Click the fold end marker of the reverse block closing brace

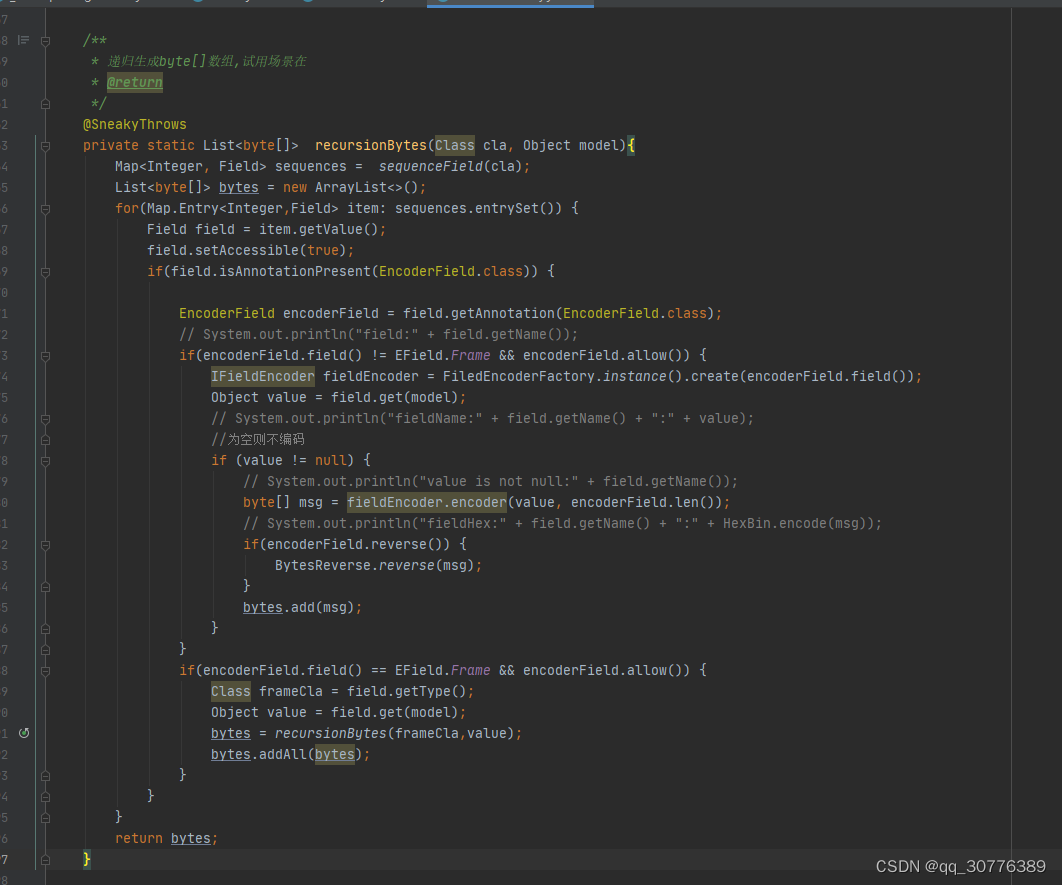(45, 587)
